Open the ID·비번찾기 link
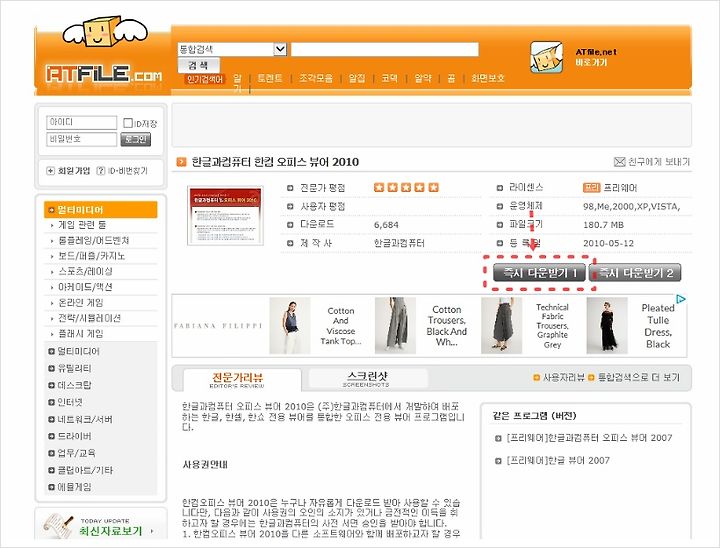Viewport: 720px width, 548px height. point(128,171)
